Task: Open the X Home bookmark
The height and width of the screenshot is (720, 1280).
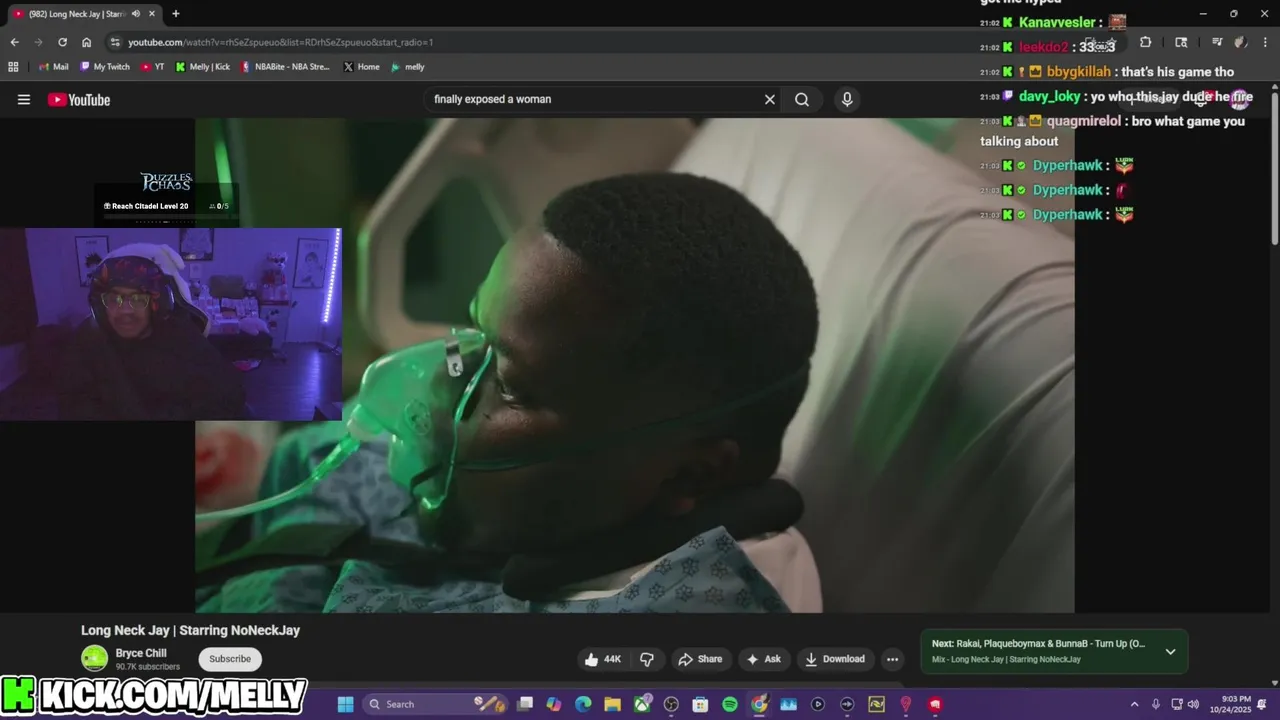Action: (361, 67)
